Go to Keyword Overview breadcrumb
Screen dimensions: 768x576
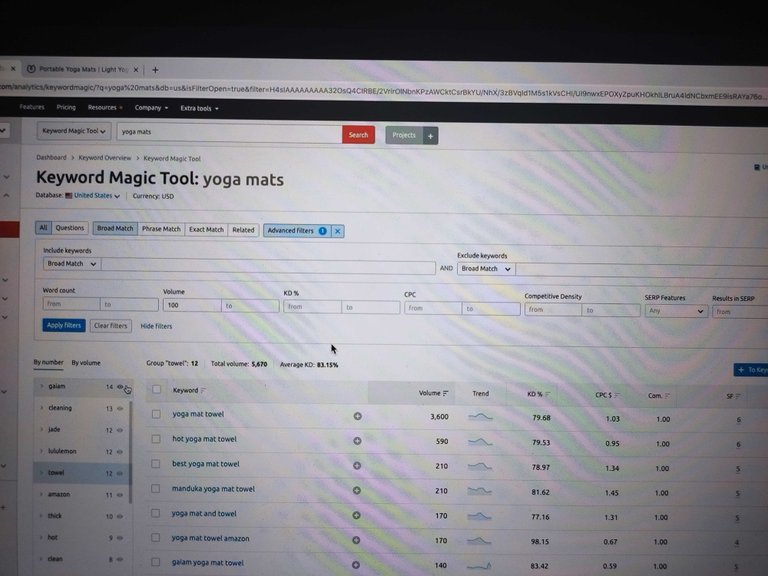105,158
